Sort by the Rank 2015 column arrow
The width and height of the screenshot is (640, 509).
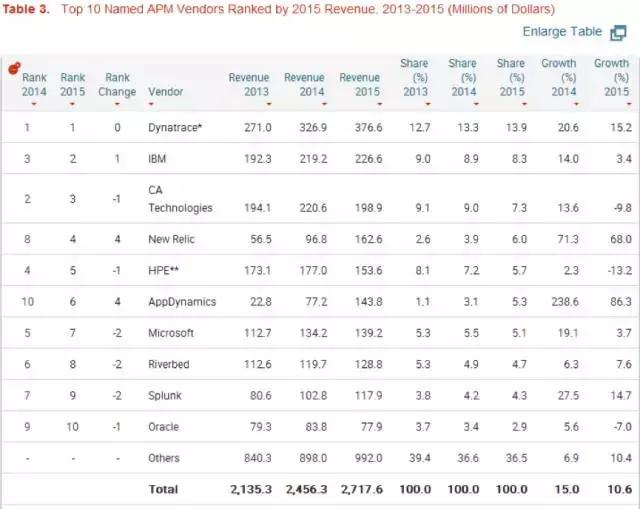pos(73,104)
